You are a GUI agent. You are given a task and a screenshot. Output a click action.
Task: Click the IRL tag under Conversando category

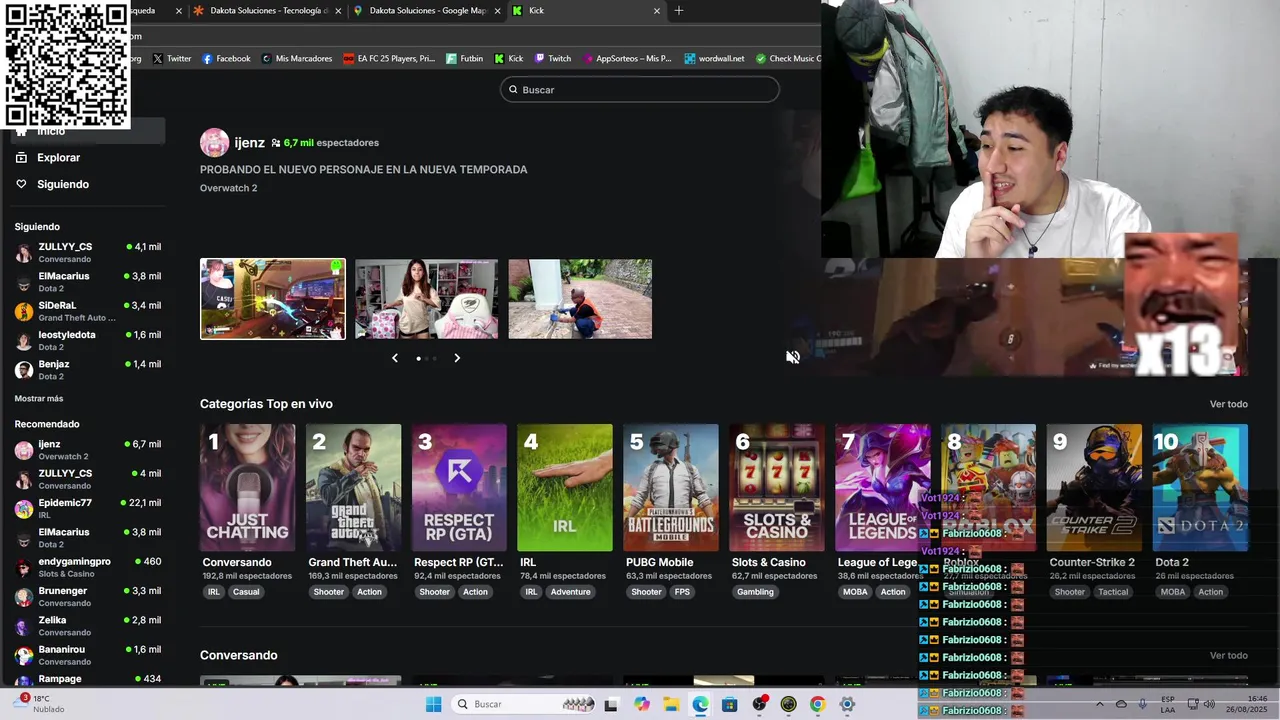pyautogui.click(x=213, y=592)
